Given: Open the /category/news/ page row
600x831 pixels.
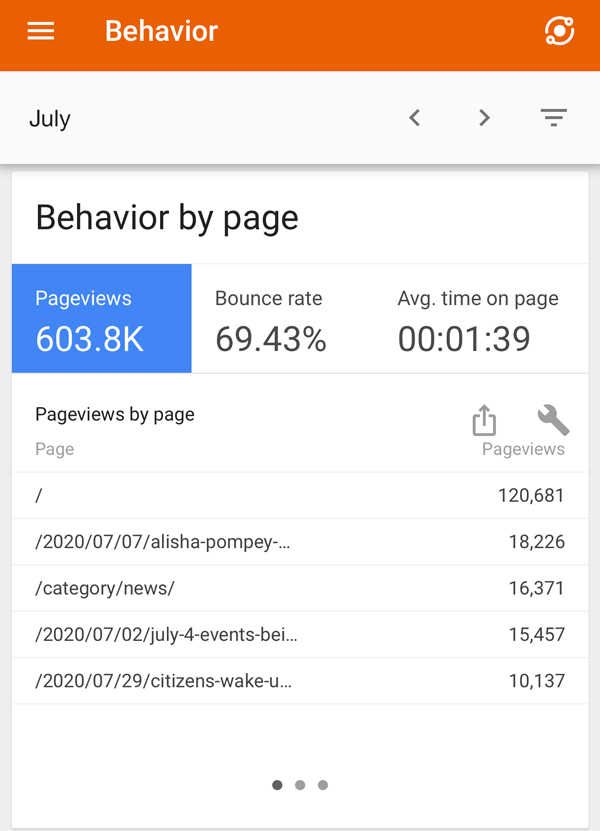Looking at the screenshot, I should pos(300,588).
